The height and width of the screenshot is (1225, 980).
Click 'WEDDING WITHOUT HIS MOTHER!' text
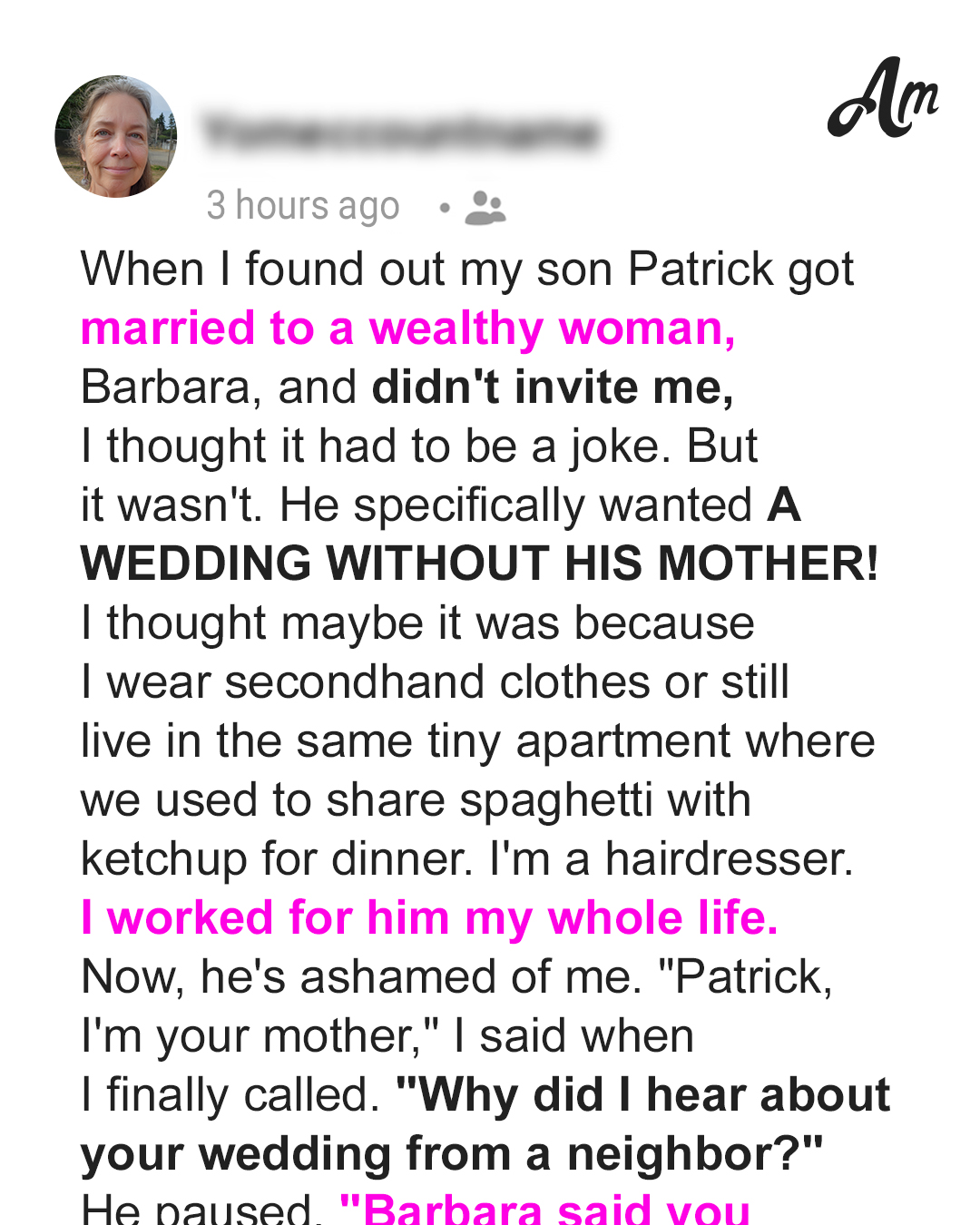pos(479,563)
